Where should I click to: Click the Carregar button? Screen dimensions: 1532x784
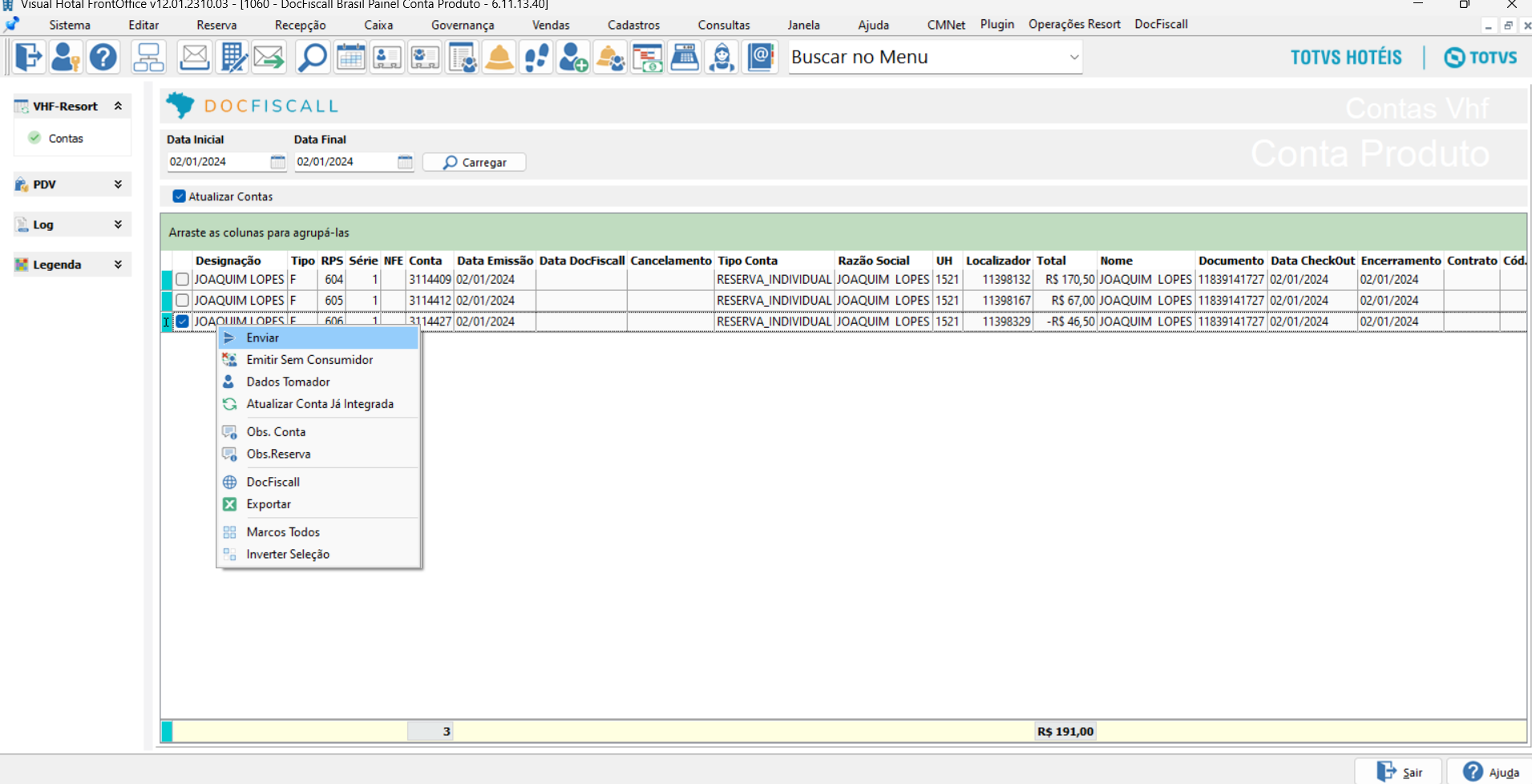click(475, 162)
